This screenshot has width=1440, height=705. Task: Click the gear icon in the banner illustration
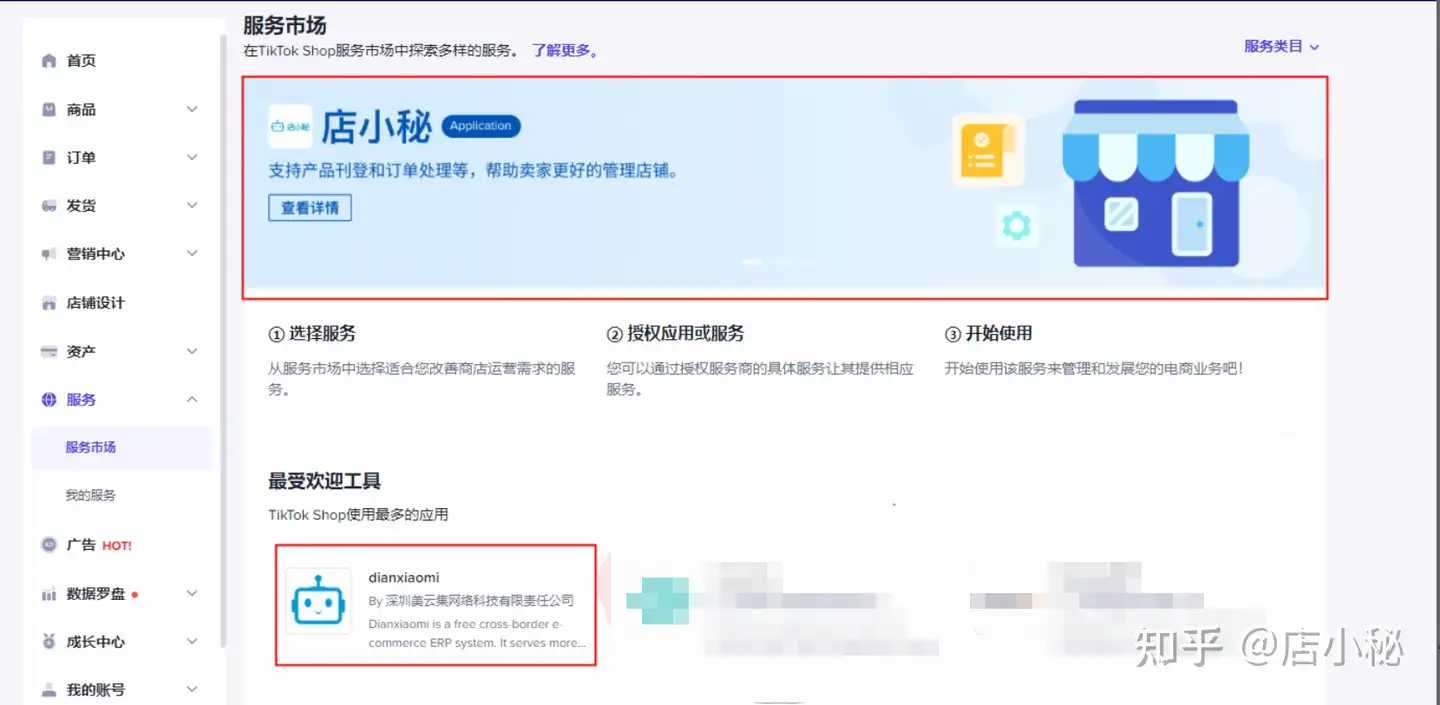(1017, 225)
